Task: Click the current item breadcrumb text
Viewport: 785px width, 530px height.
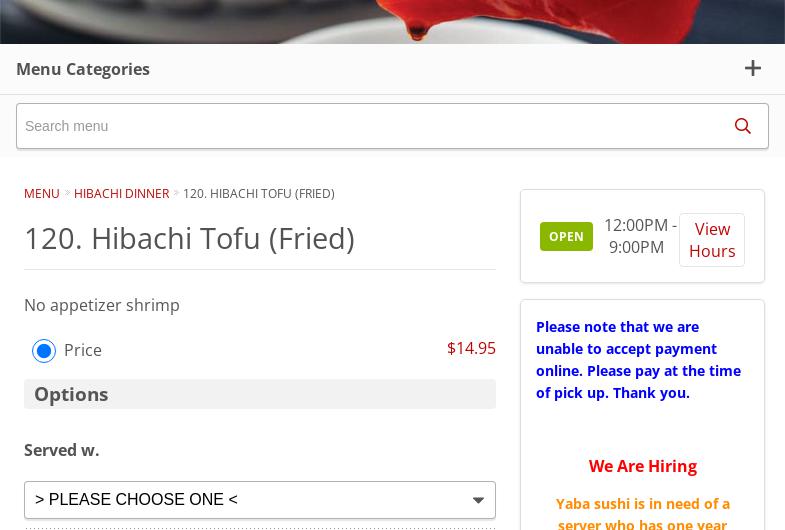Action: 258,193
